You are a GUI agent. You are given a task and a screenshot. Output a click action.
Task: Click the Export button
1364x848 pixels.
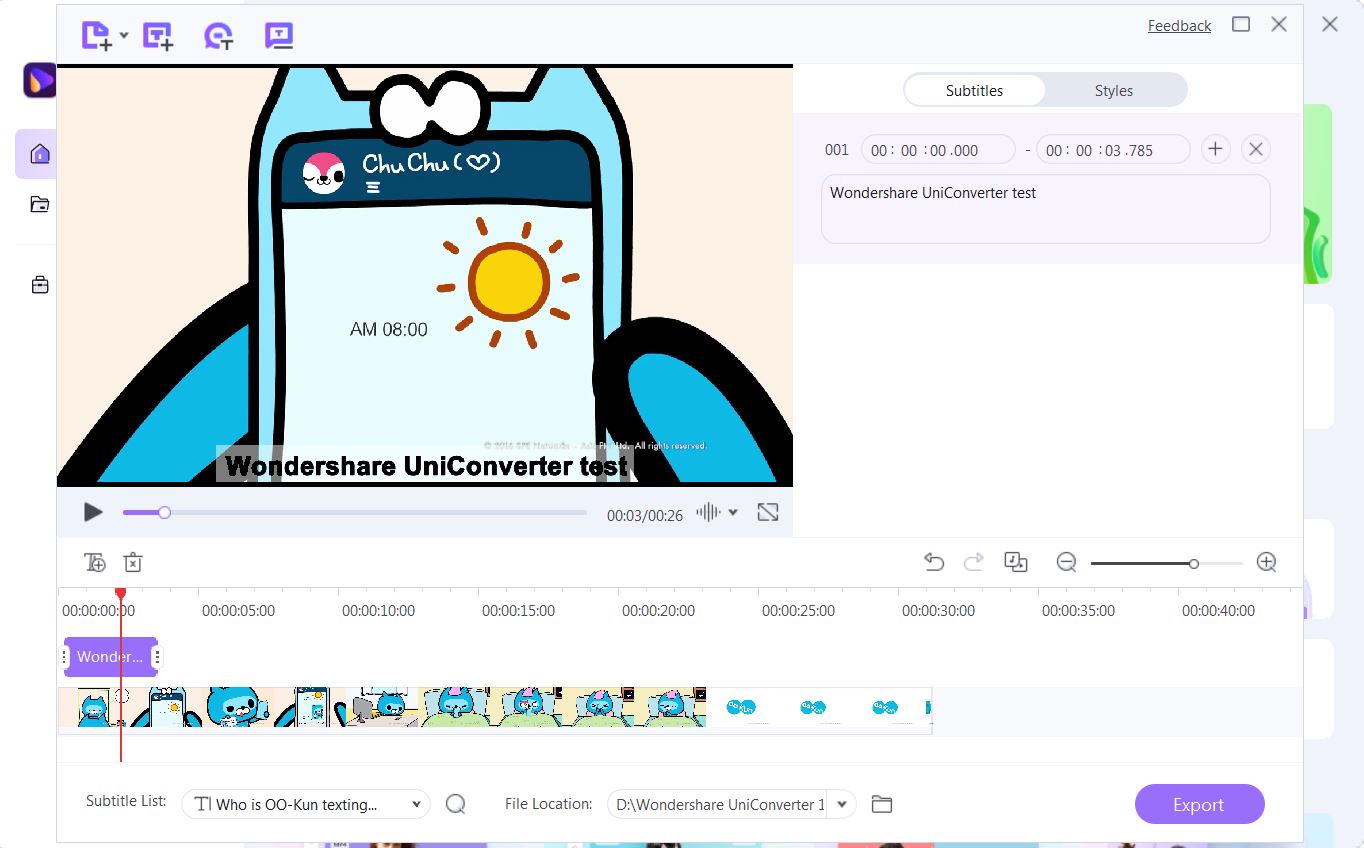coord(1200,804)
